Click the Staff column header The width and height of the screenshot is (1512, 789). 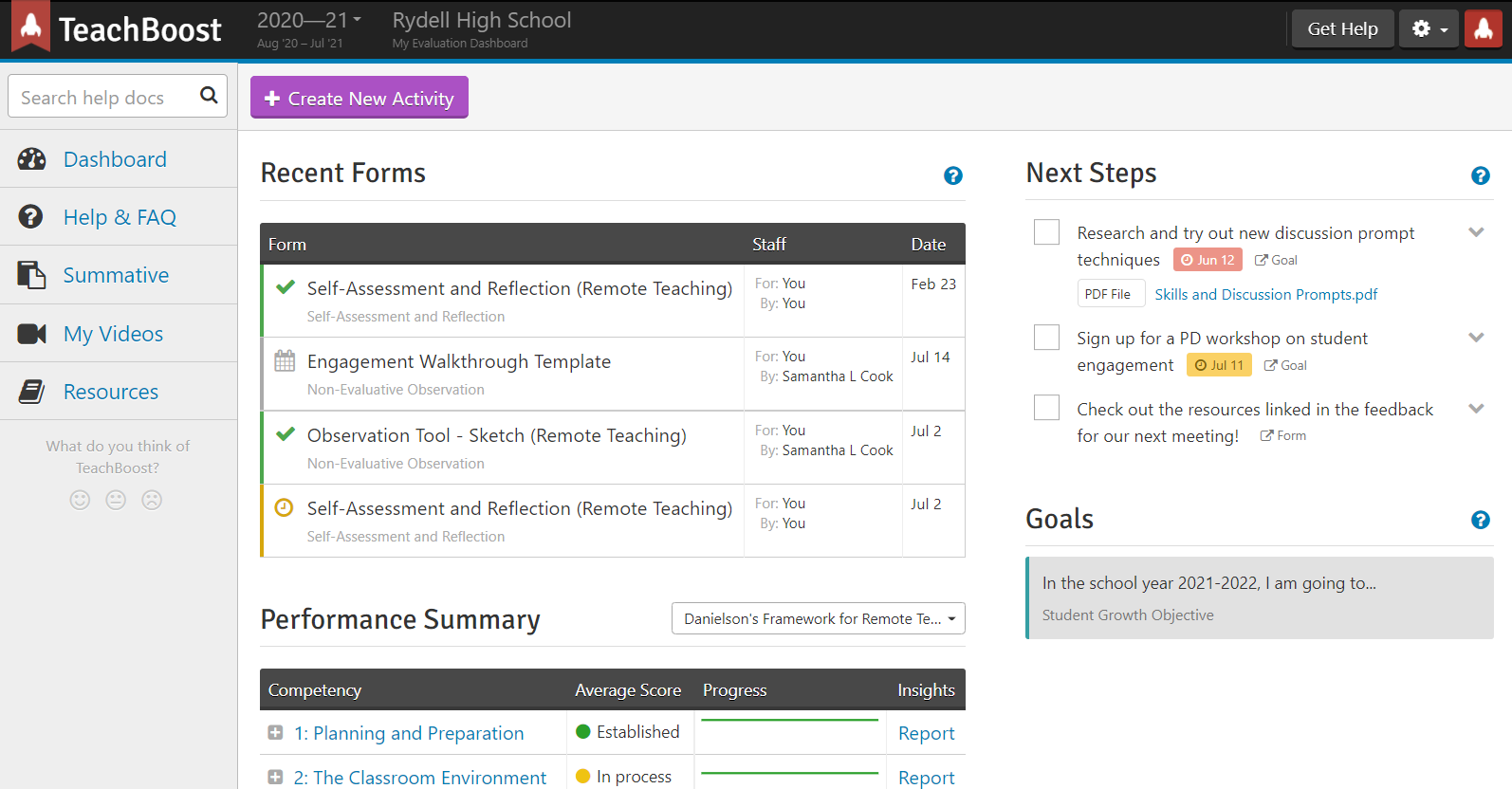click(x=769, y=244)
